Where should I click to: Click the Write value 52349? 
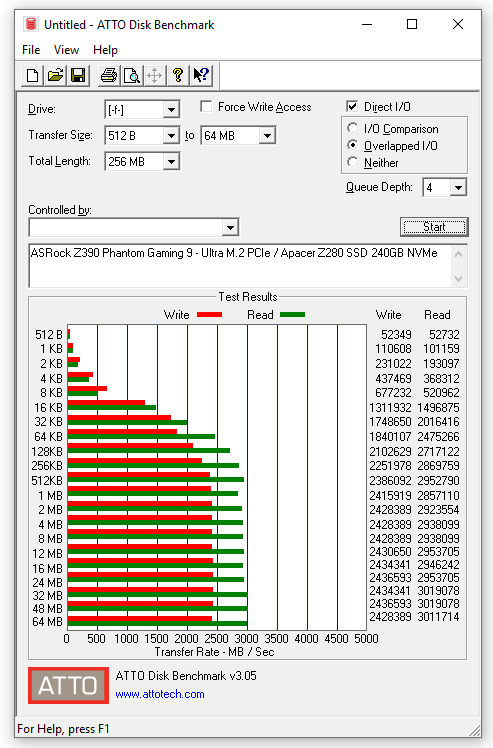tap(396, 334)
